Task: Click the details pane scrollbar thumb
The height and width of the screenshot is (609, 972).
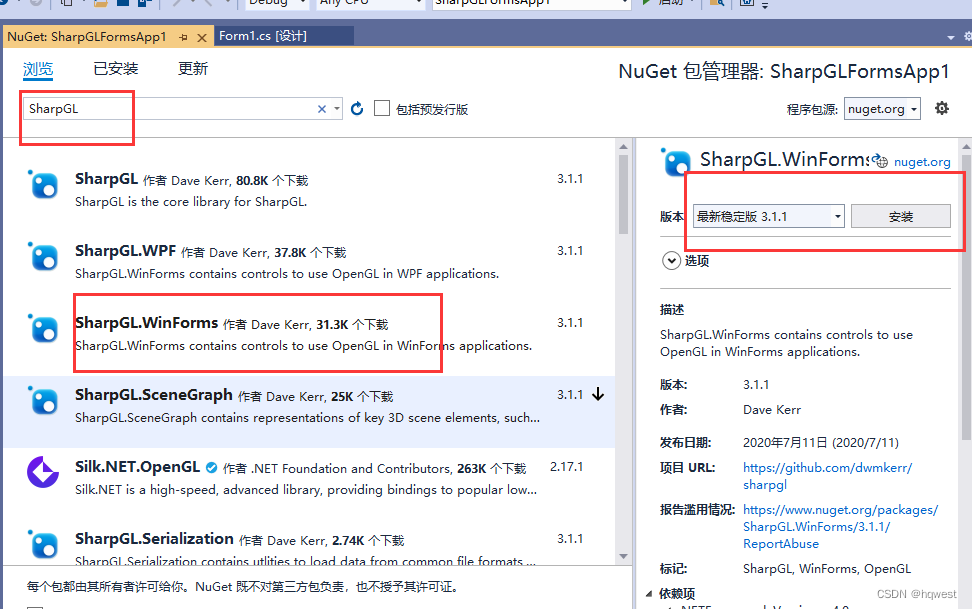Action: click(966, 298)
